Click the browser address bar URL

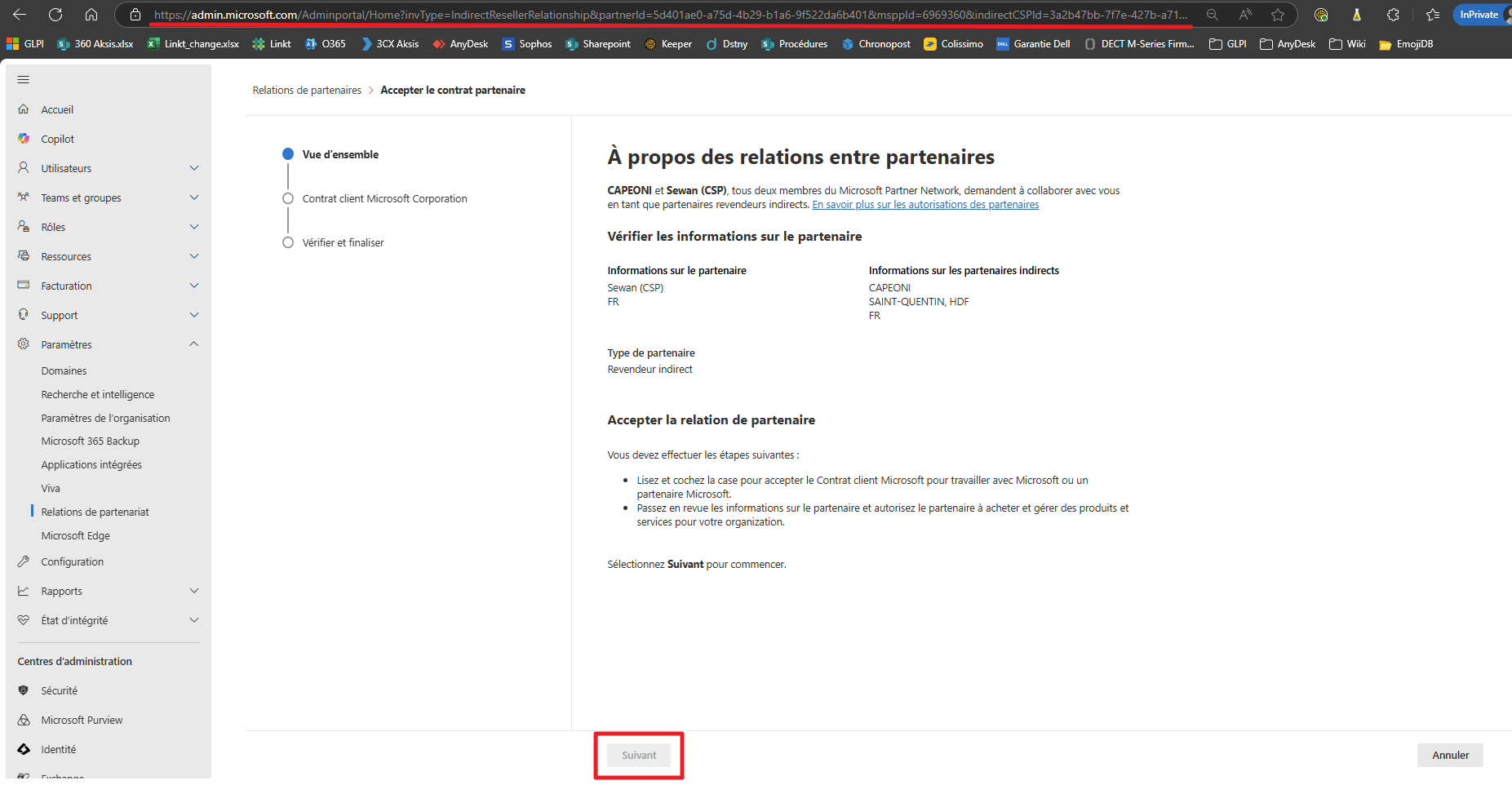[x=671, y=15]
